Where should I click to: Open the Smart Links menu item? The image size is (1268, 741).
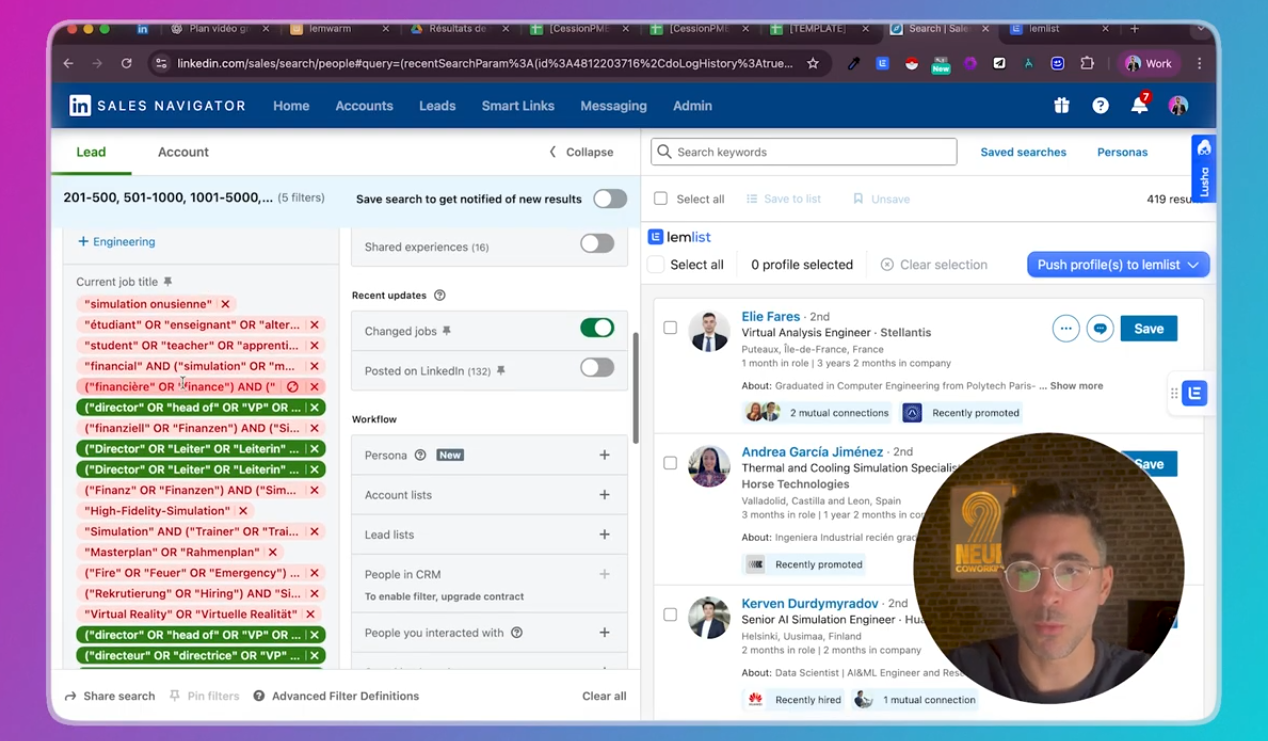518,105
